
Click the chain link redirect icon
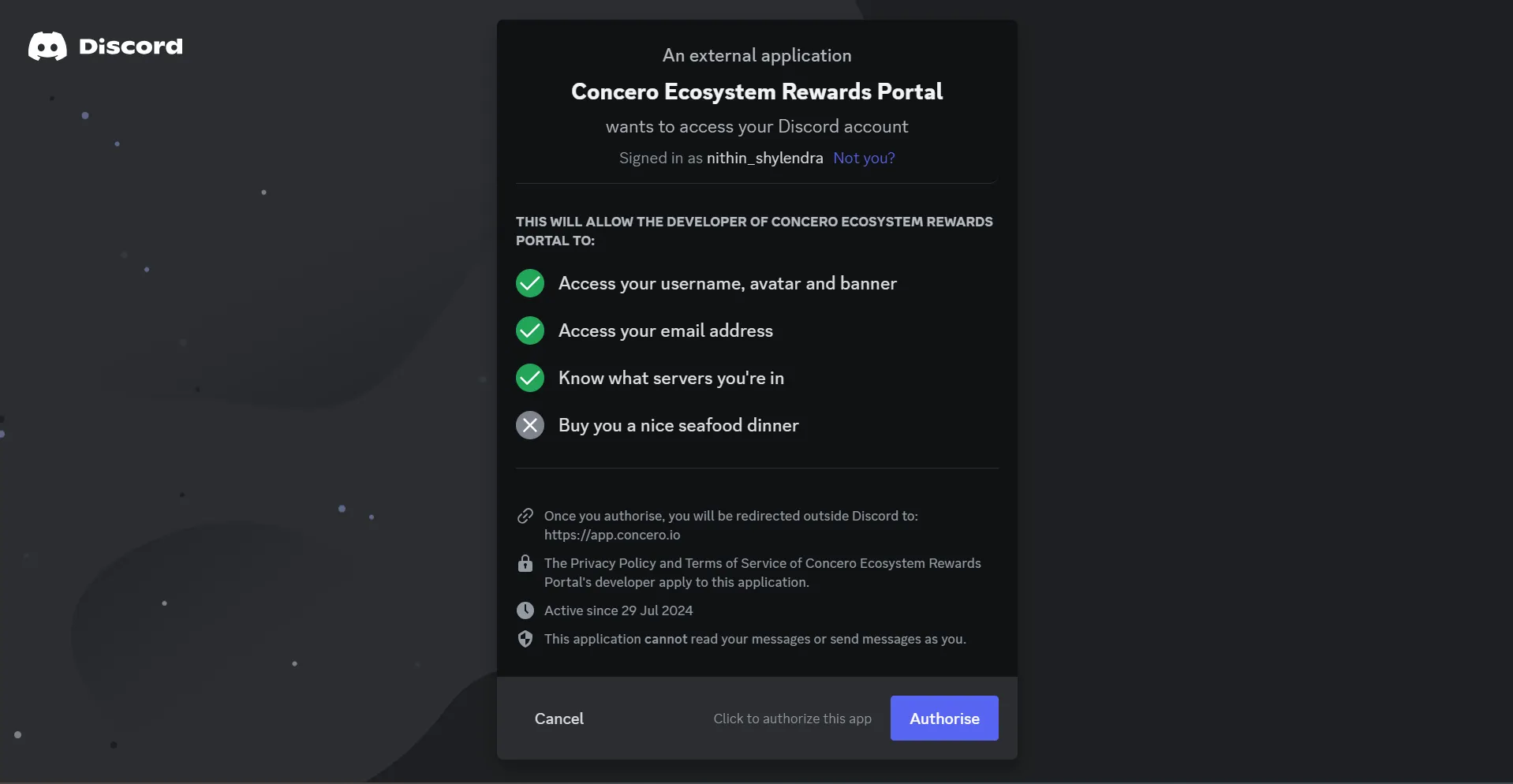tap(525, 516)
